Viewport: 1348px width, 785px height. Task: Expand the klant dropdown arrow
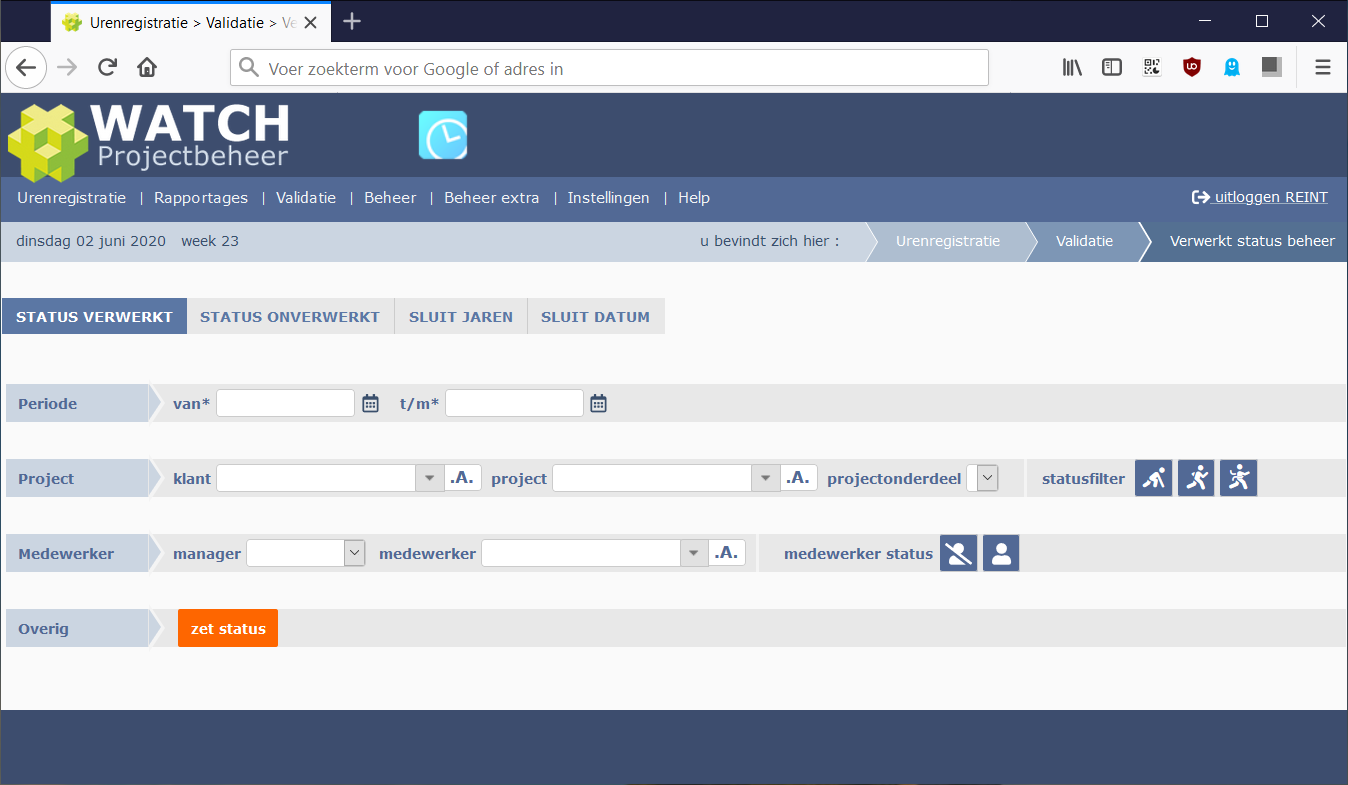pyautogui.click(x=430, y=478)
